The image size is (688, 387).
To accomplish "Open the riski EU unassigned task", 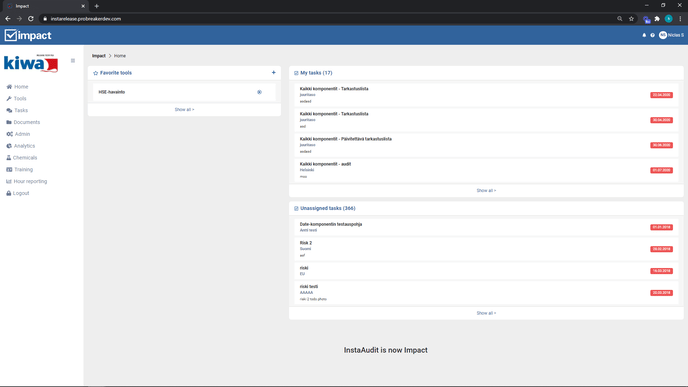I will (x=486, y=271).
